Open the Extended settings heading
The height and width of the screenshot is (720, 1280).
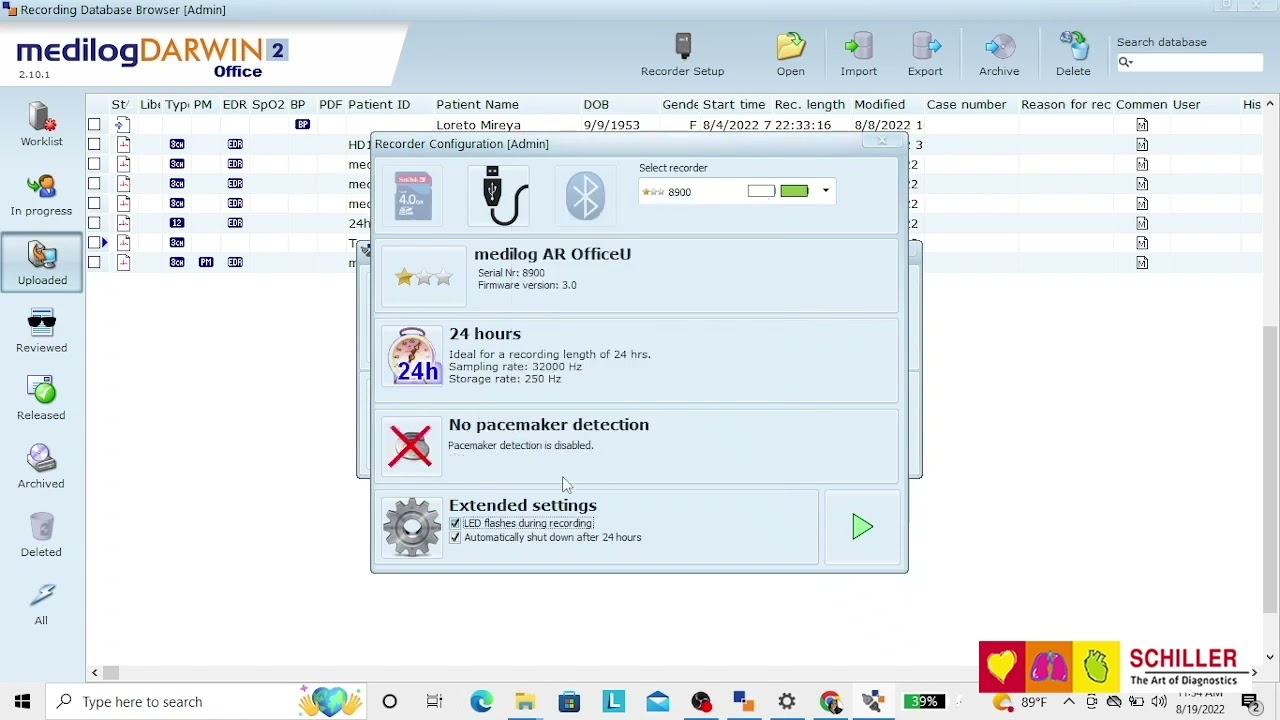pos(522,505)
